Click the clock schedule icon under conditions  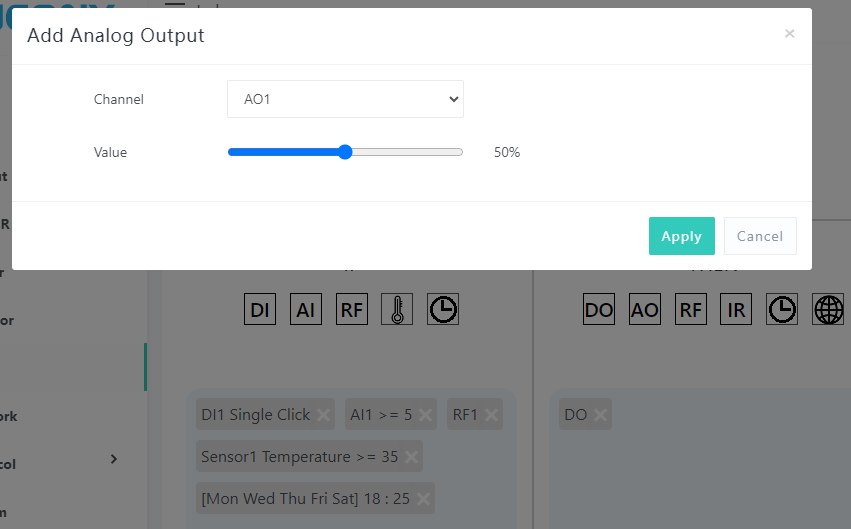click(x=443, y=310)
